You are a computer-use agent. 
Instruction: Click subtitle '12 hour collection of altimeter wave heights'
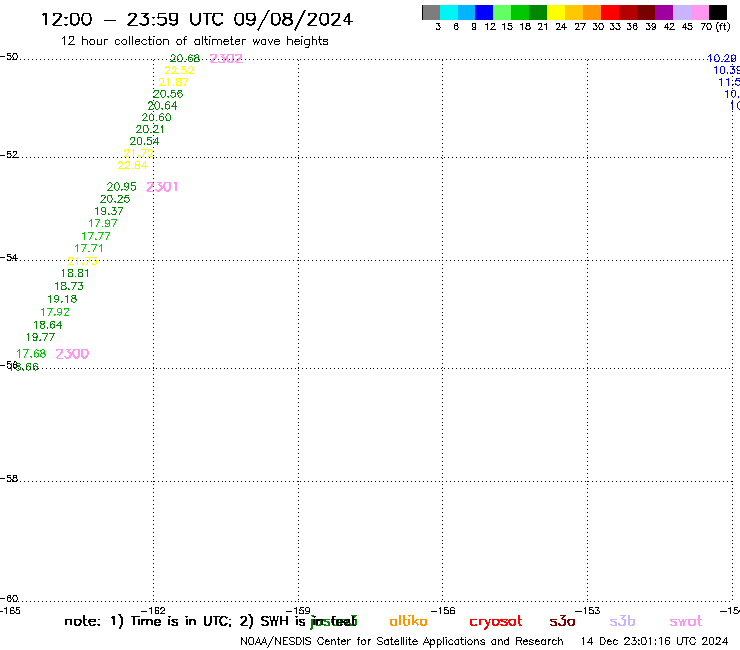click(x=194, y=41)
